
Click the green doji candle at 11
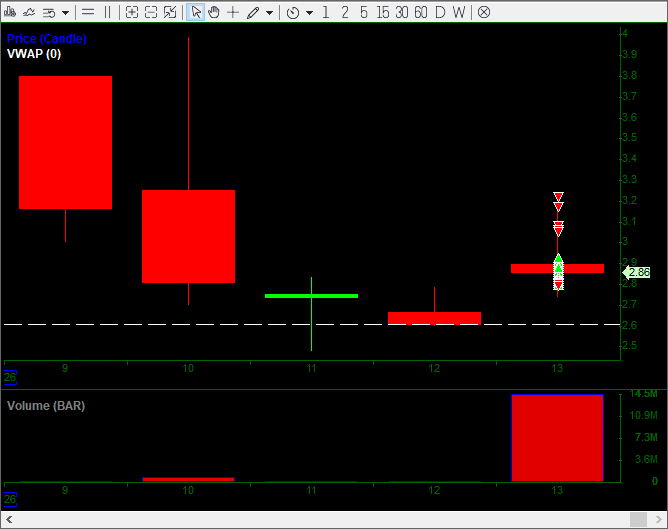(311, 296)
